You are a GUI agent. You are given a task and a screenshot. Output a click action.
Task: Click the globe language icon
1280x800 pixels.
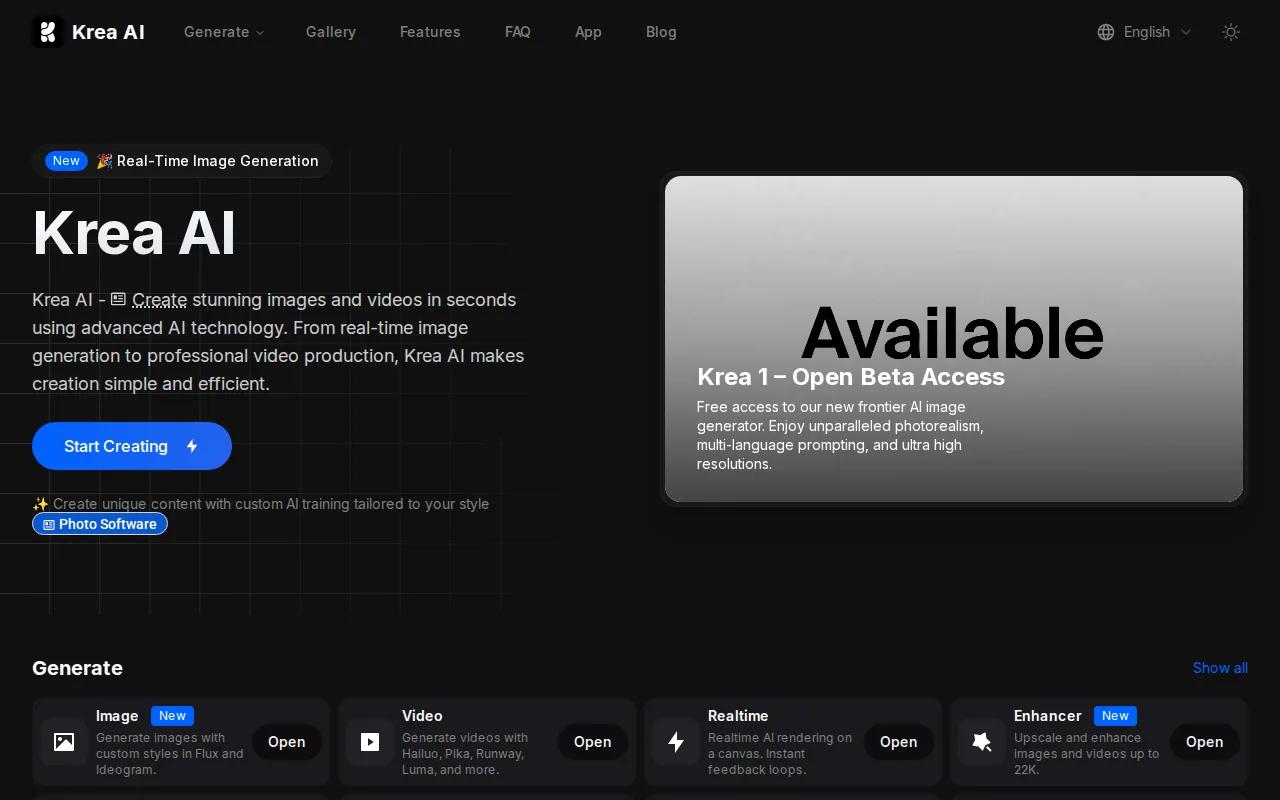(x=1106, y=32)
